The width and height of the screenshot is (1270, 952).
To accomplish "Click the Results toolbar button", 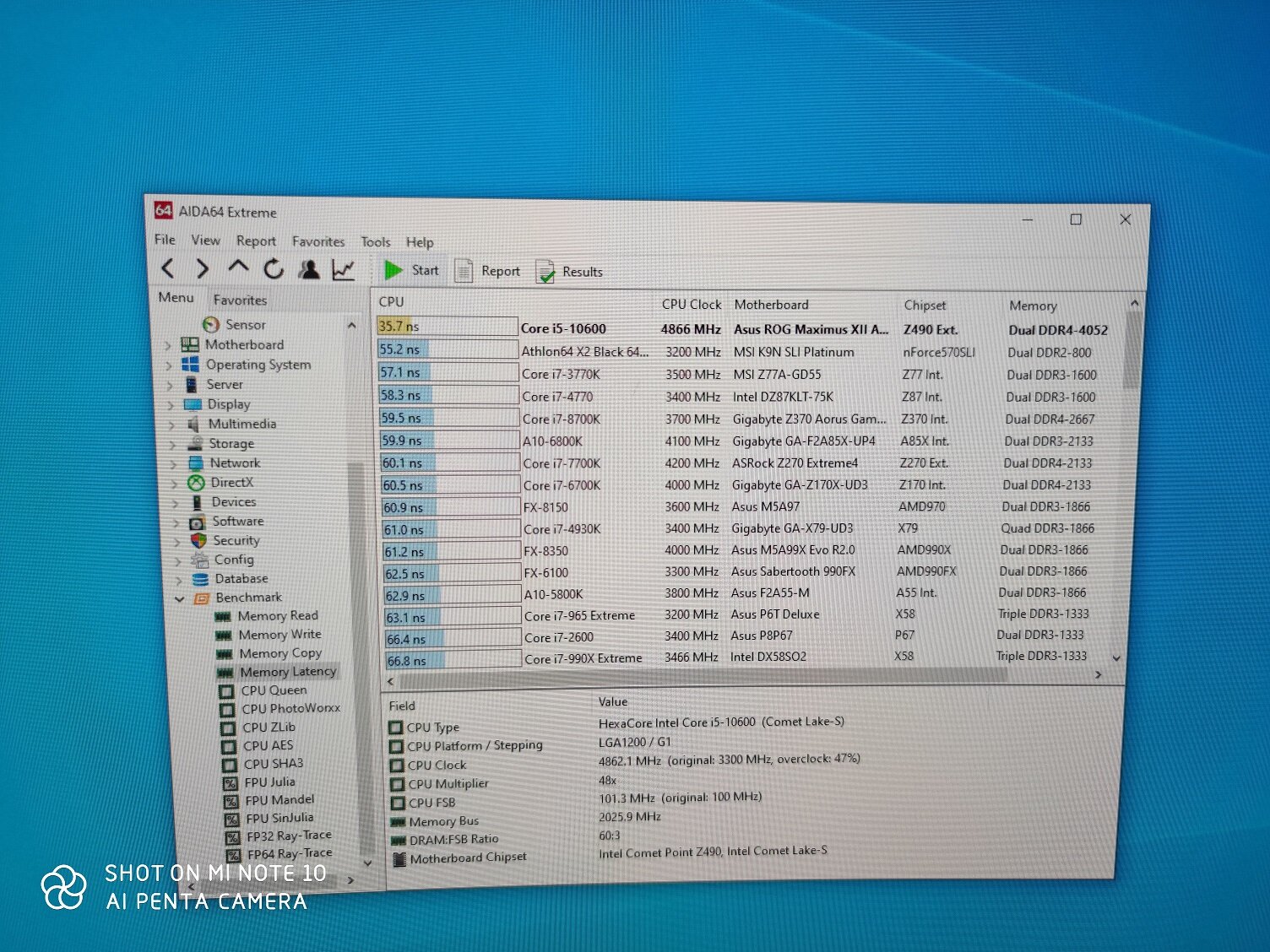I will [569, 272].
